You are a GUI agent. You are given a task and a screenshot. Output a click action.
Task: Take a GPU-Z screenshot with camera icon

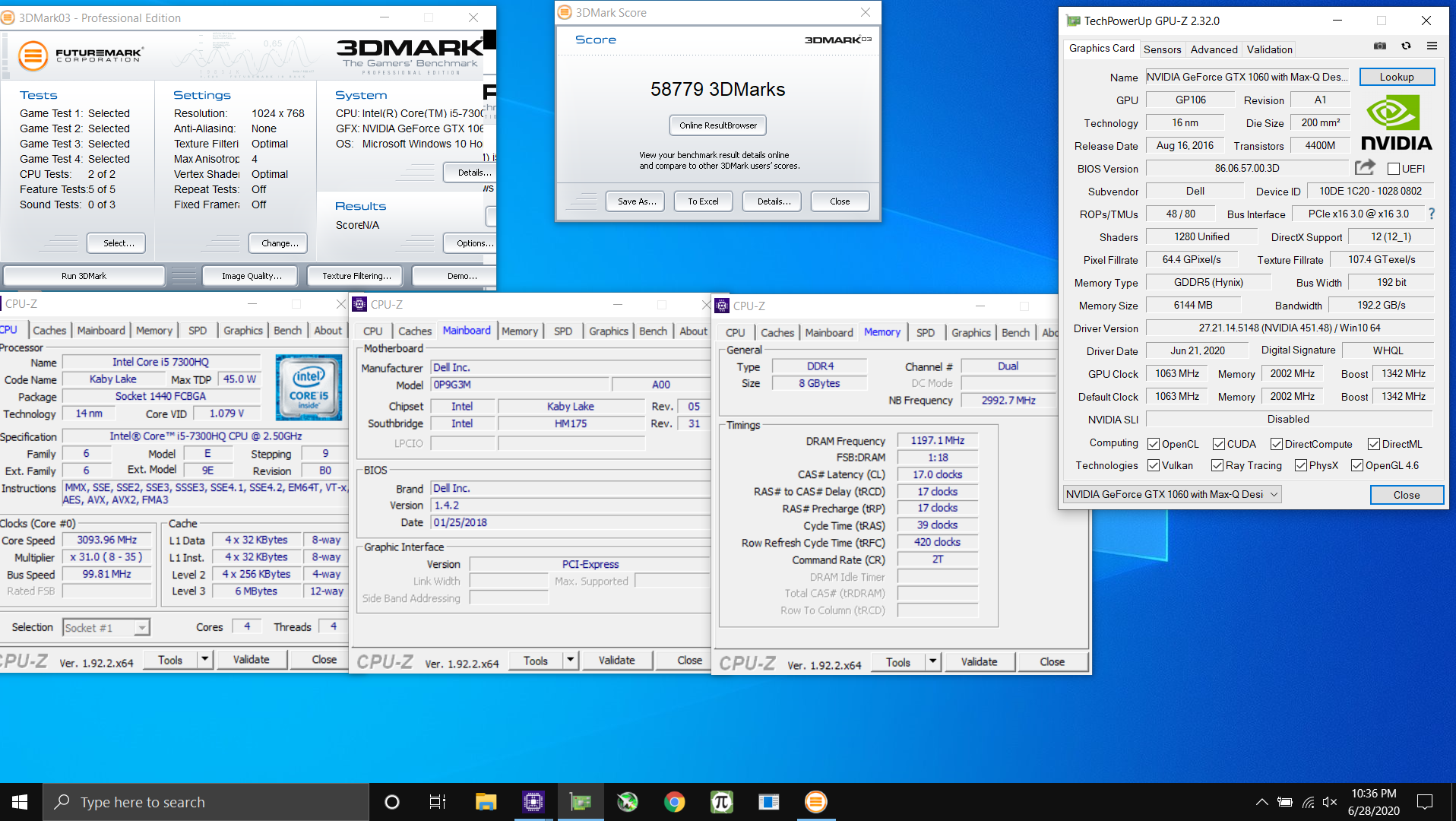(x=1380, y=46)
